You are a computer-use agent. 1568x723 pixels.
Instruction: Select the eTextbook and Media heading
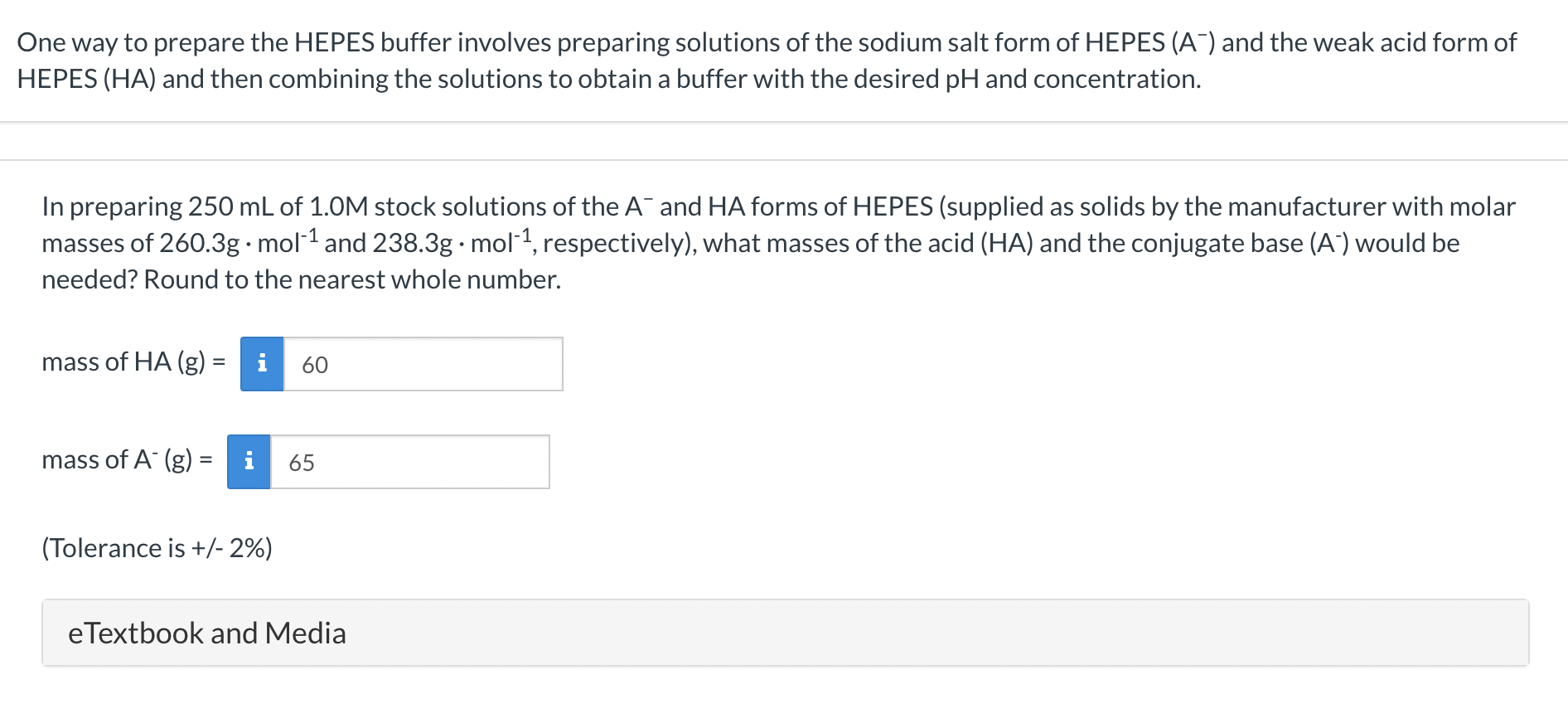207,633
